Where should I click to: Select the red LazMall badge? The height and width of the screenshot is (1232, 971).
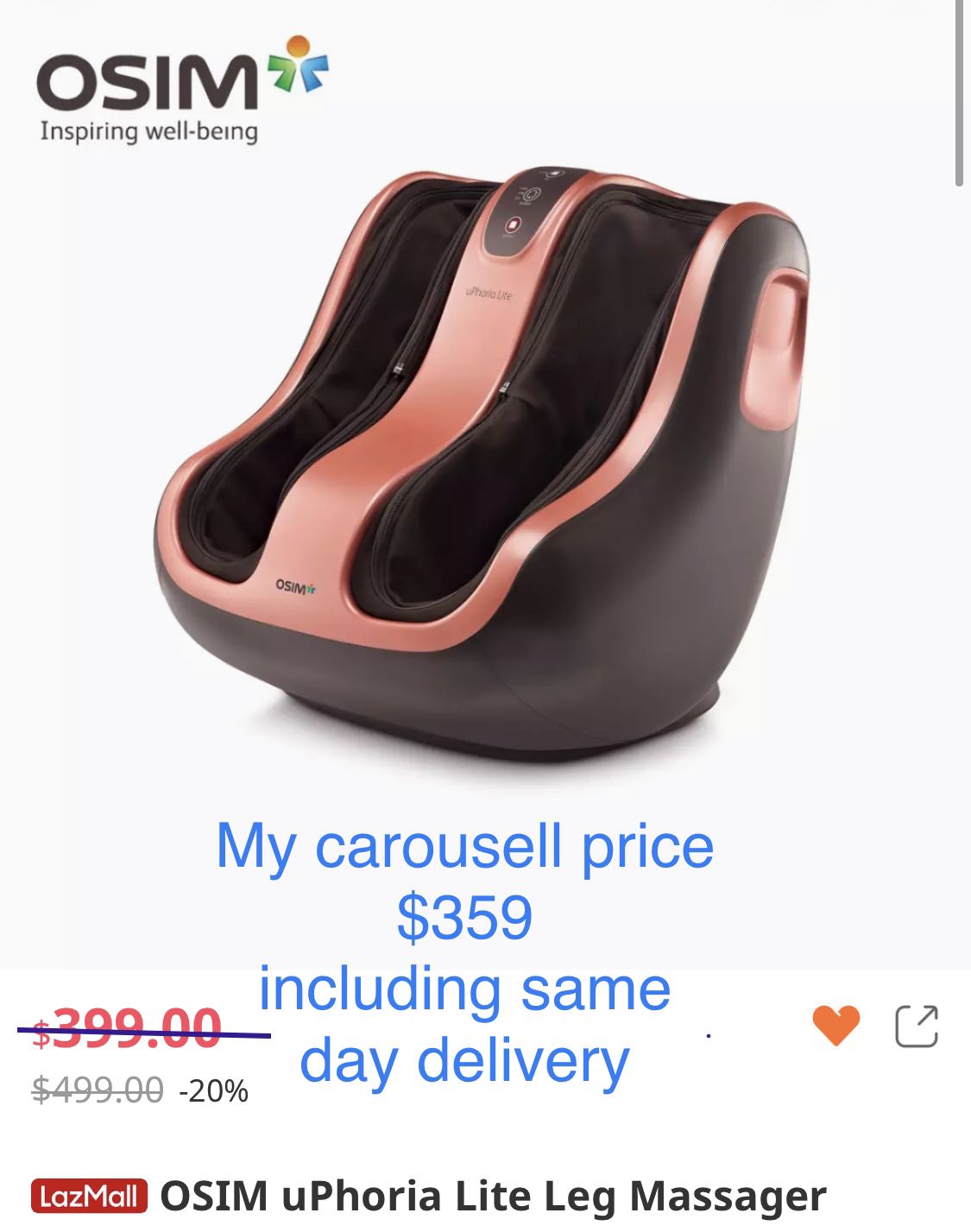pos(90,1197)
